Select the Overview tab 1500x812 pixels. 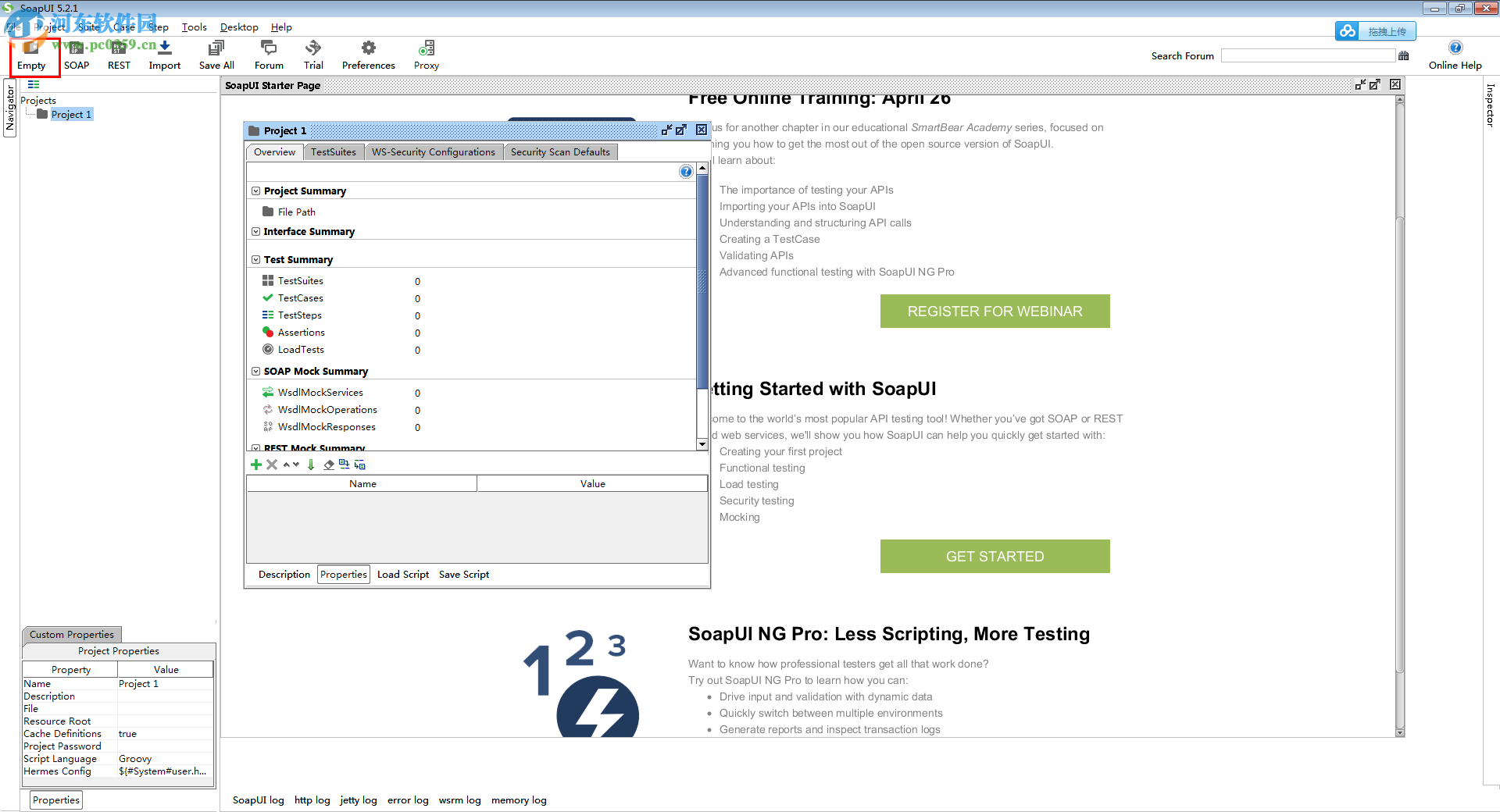274,152
